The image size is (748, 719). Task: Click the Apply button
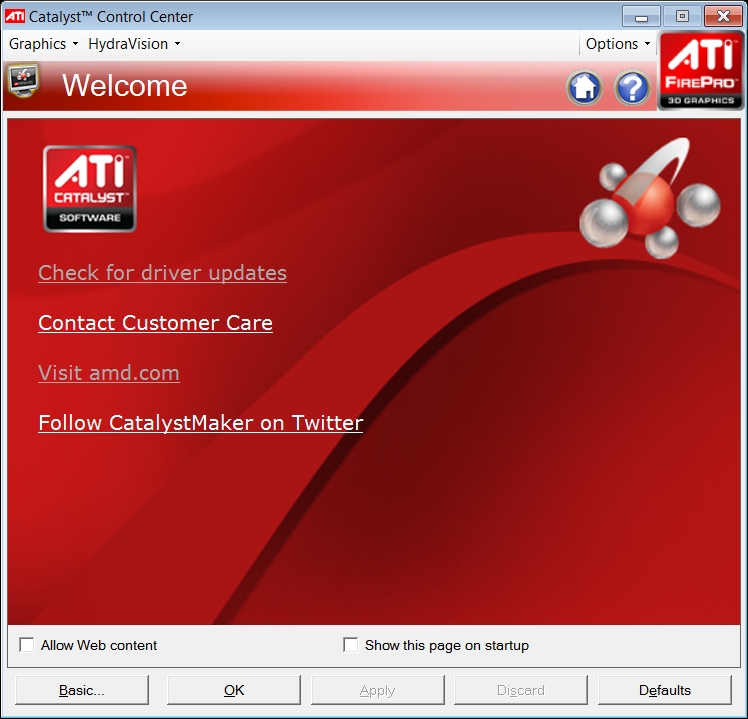[x=377, y=690]
